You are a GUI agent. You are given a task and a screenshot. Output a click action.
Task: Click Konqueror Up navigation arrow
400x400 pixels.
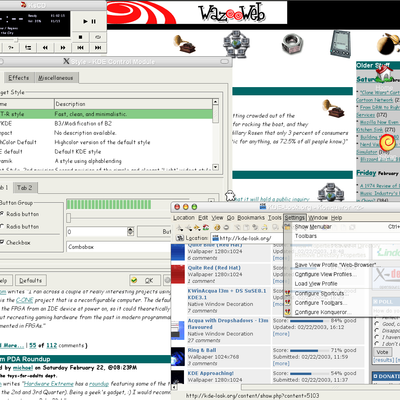pyautogui.click(x=180, y=228)
